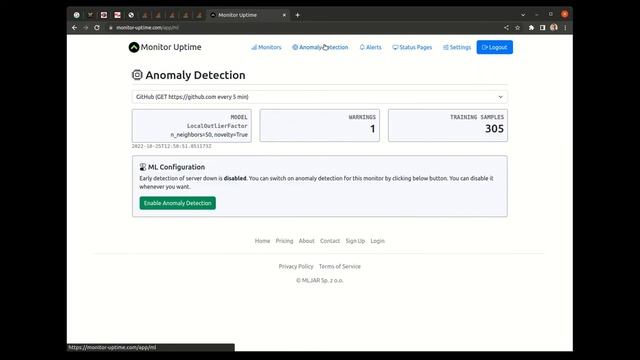Click the browser back arrow
640x360 pixels.
[74, 28]
